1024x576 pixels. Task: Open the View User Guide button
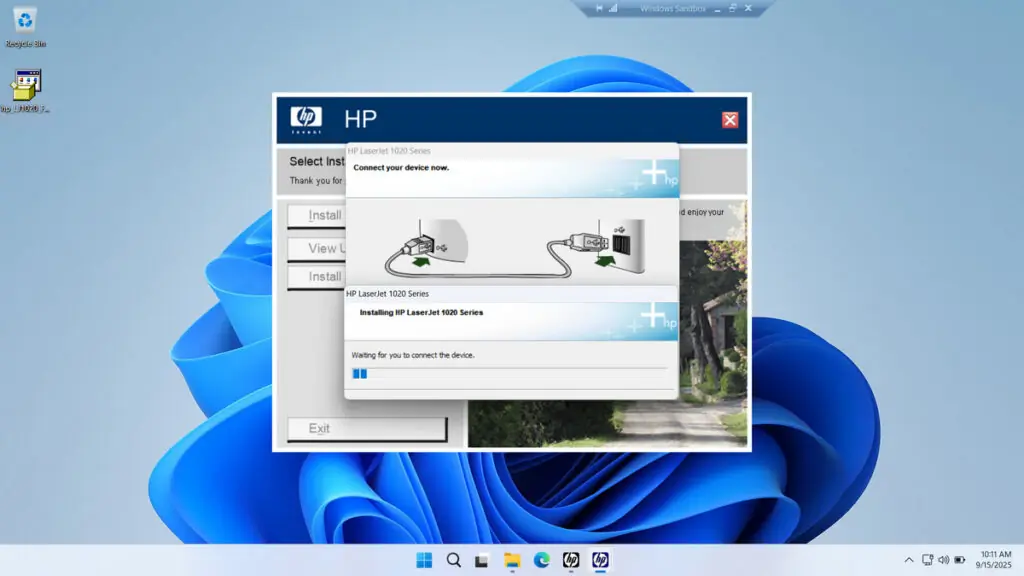click(317, 248)
